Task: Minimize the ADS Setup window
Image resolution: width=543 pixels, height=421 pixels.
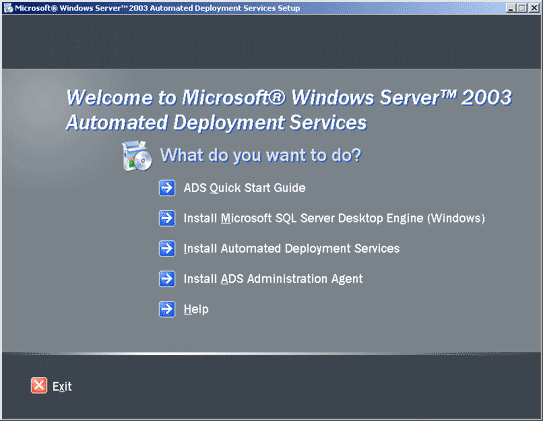Action: [511, 8]
